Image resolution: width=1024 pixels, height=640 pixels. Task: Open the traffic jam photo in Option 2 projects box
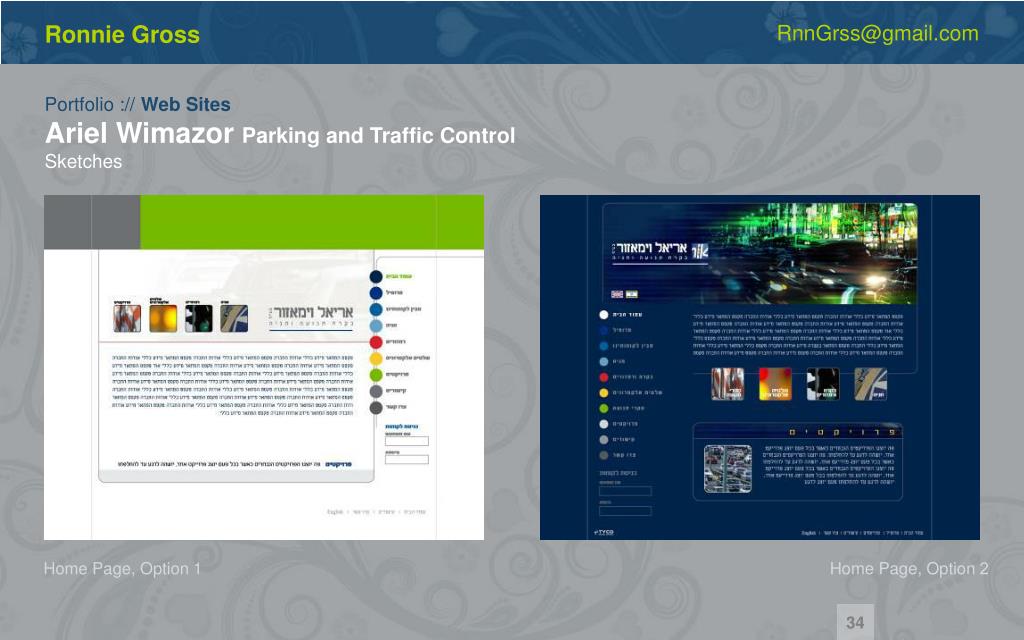coord(728,469)
